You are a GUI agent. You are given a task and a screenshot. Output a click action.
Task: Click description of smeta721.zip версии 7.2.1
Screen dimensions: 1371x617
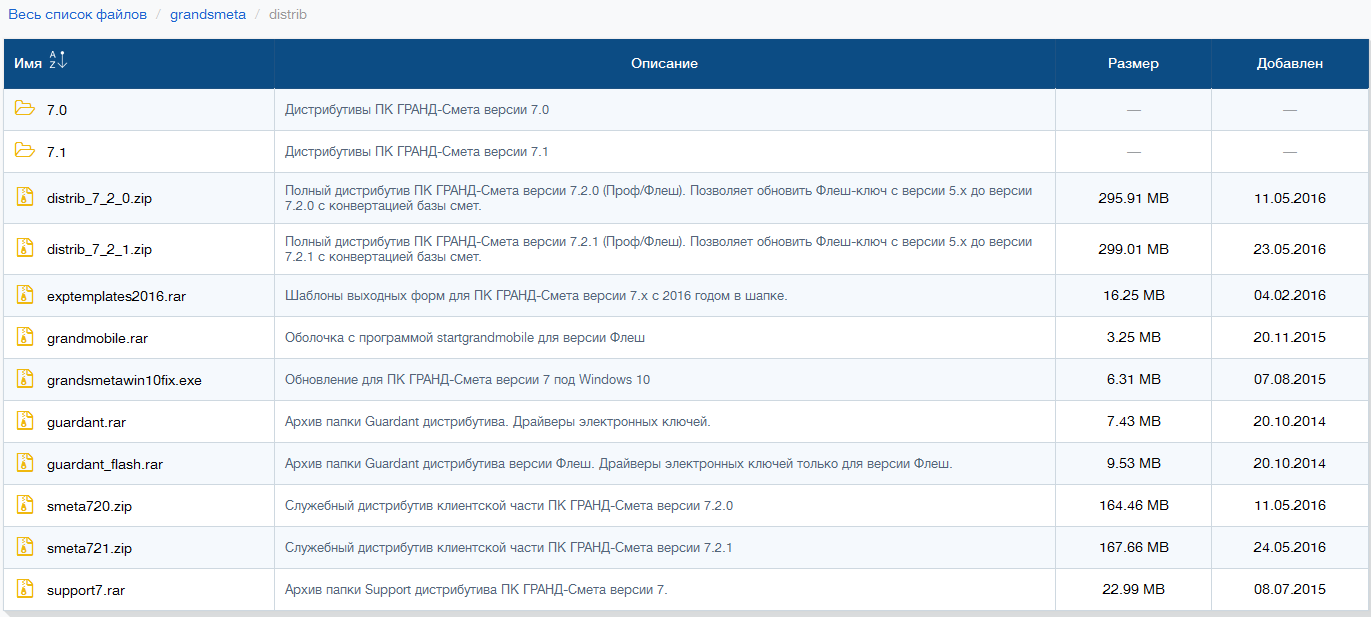coord(509,548)
